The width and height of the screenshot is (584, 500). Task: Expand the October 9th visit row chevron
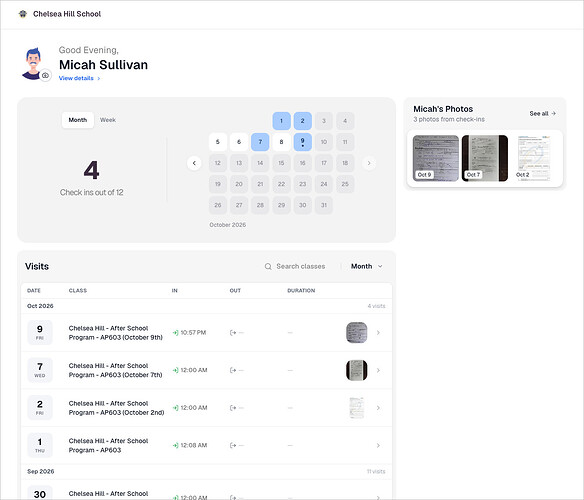click(x=378, y=333)
